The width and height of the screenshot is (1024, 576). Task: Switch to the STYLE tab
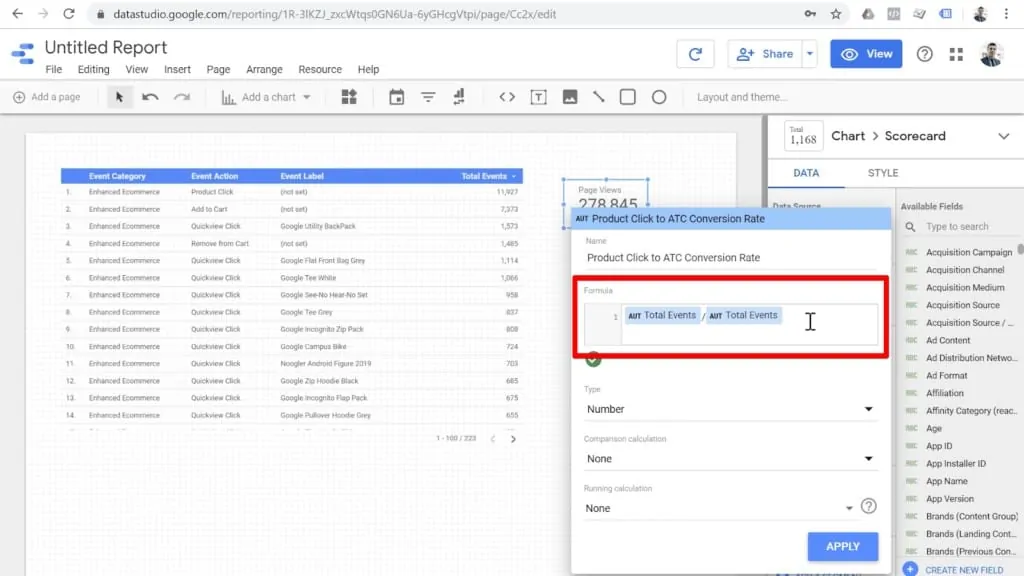pos(883,172)
